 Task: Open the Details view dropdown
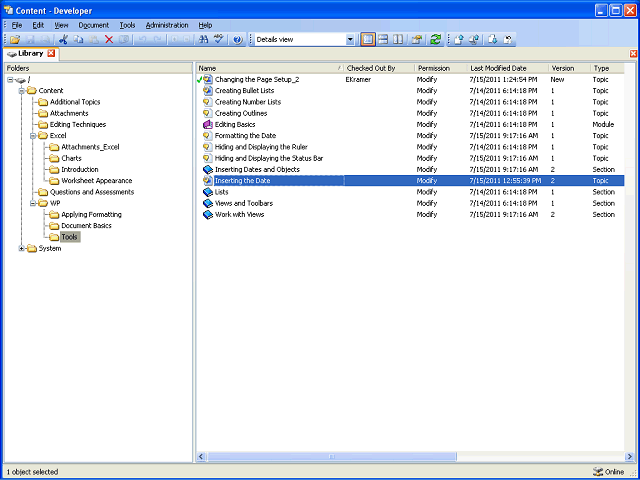click(x=350, y=40)
